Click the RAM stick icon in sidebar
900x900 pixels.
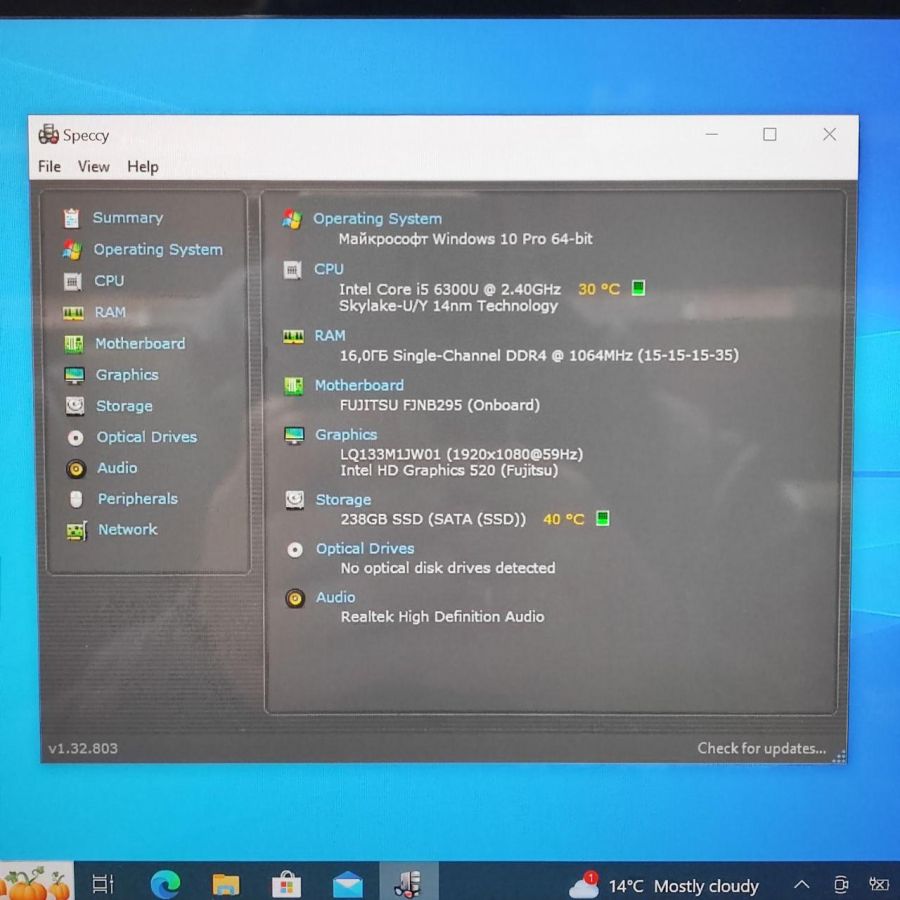tap(73, 313)
